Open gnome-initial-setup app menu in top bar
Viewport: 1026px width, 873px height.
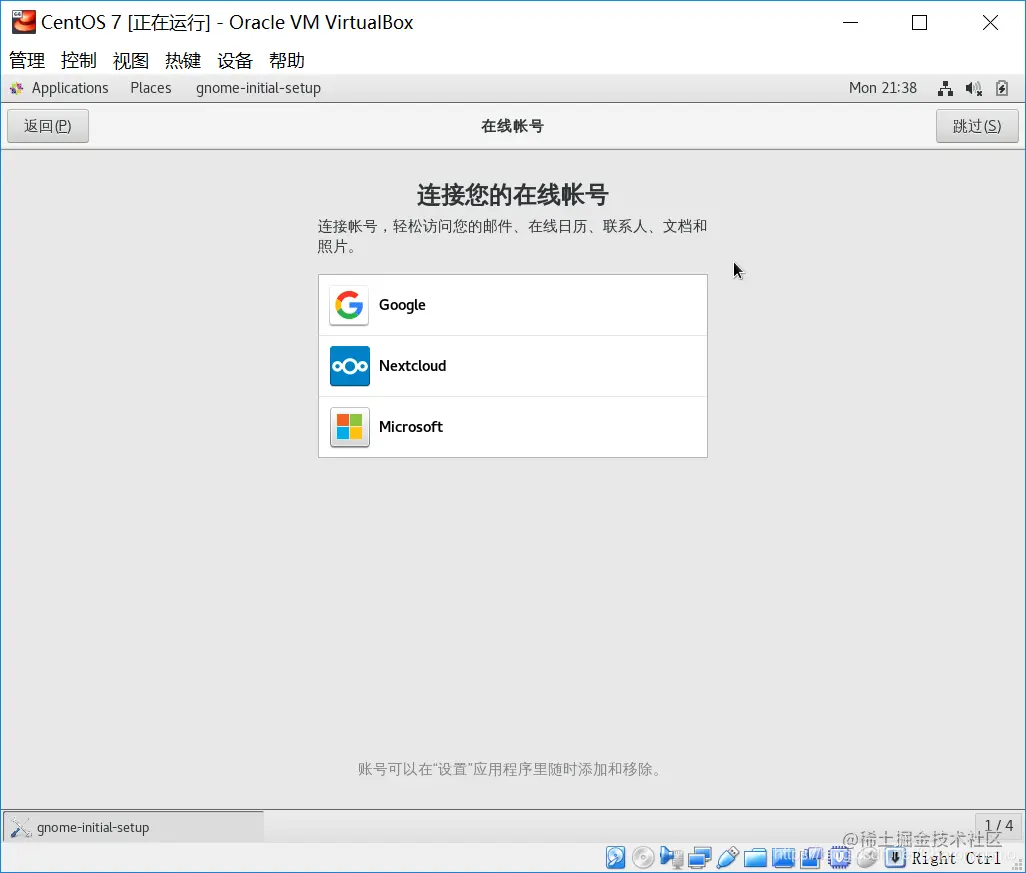pos(258,88)
